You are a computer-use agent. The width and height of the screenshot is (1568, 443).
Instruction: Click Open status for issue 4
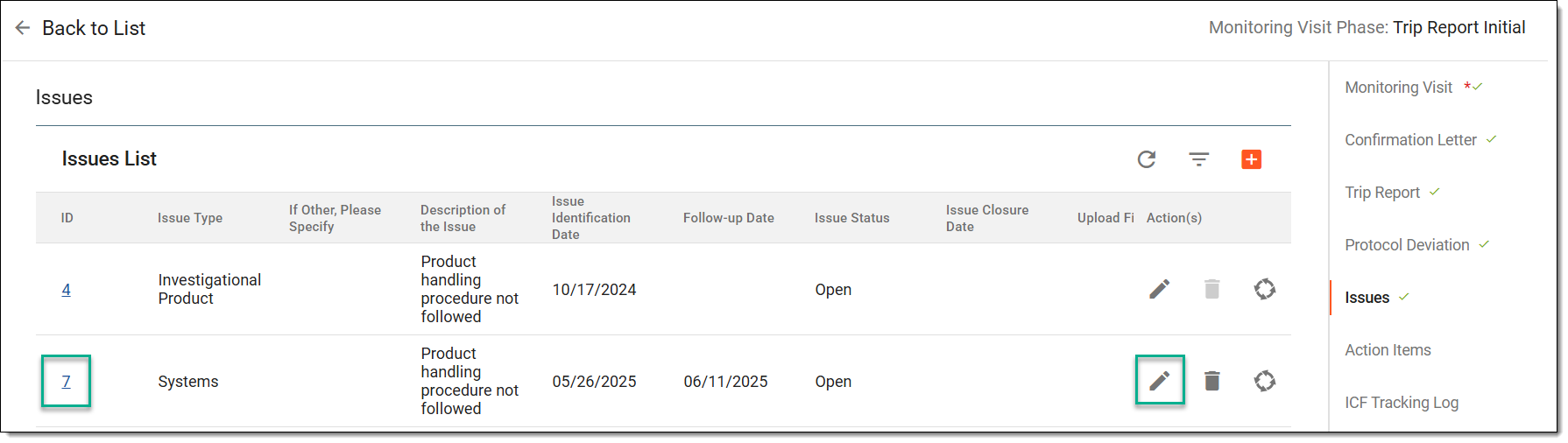tap(833, 290)
